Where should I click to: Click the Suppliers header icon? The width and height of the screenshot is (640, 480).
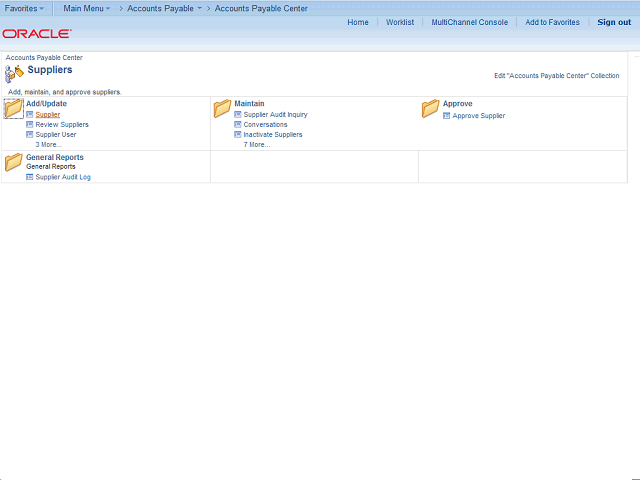pyautogui.click(x=14, y=74)
